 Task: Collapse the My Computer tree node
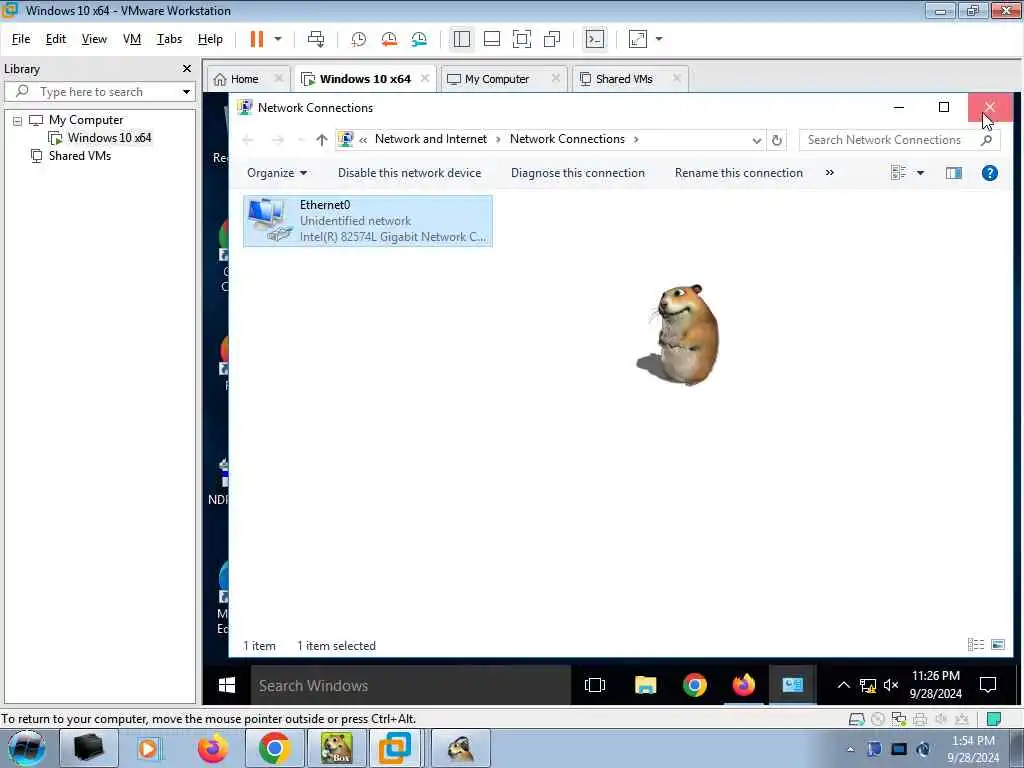click(x=18, y=121)
